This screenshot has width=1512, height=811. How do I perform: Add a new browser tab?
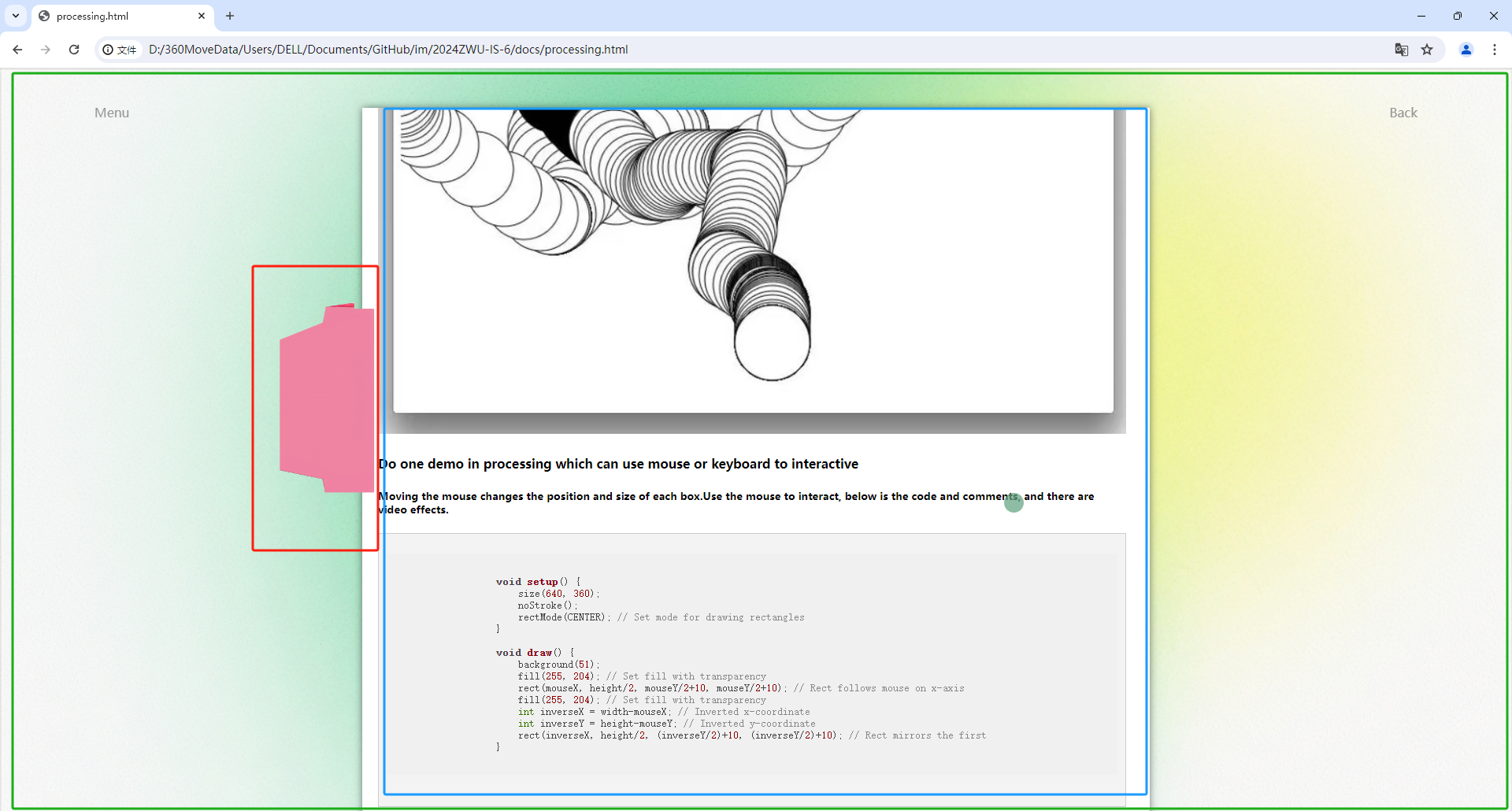pyautogui.click(x=230, y=16)
